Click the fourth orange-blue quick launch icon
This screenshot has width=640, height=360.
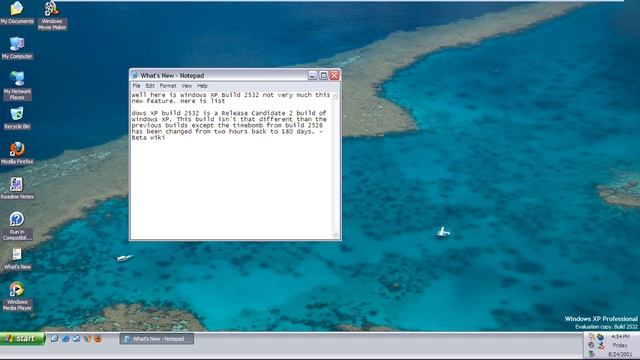click(87, 338)
